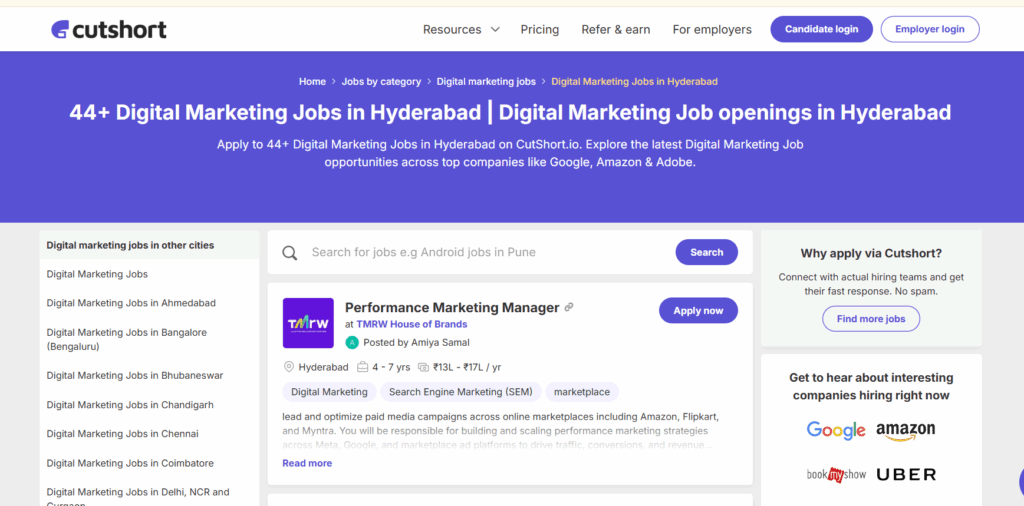Viewport: 1024px width, 506px height.
Task: Click the Uber logo
Action: pos(906,475)
